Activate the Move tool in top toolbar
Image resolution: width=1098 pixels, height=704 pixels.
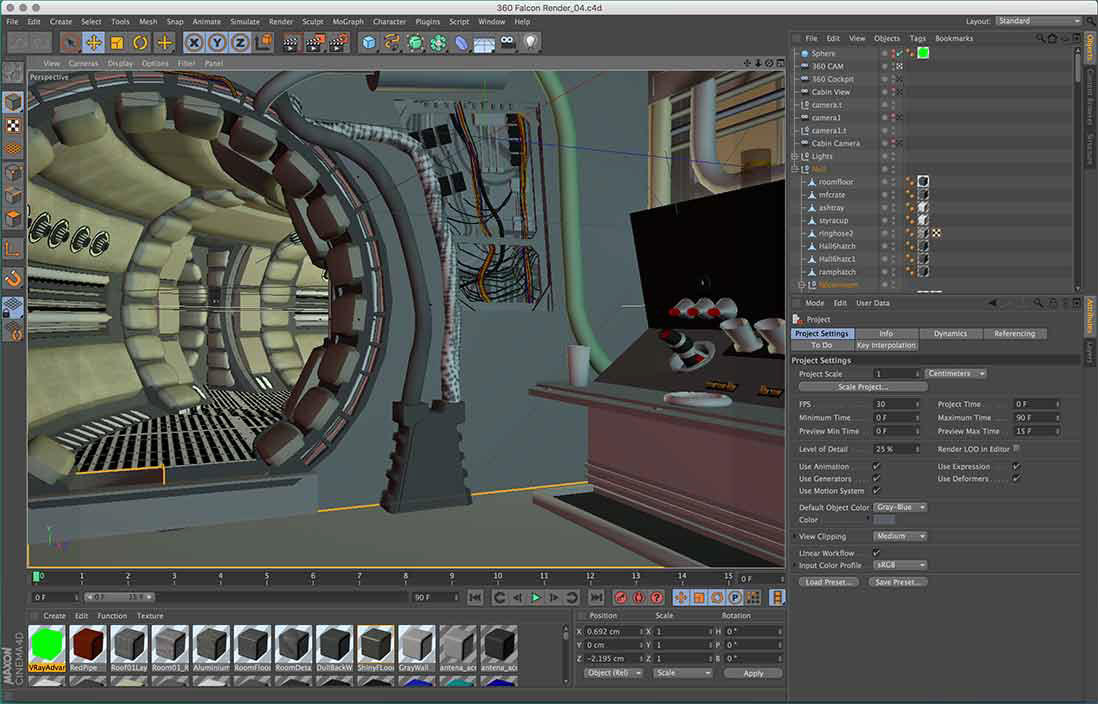pos(93,43)
